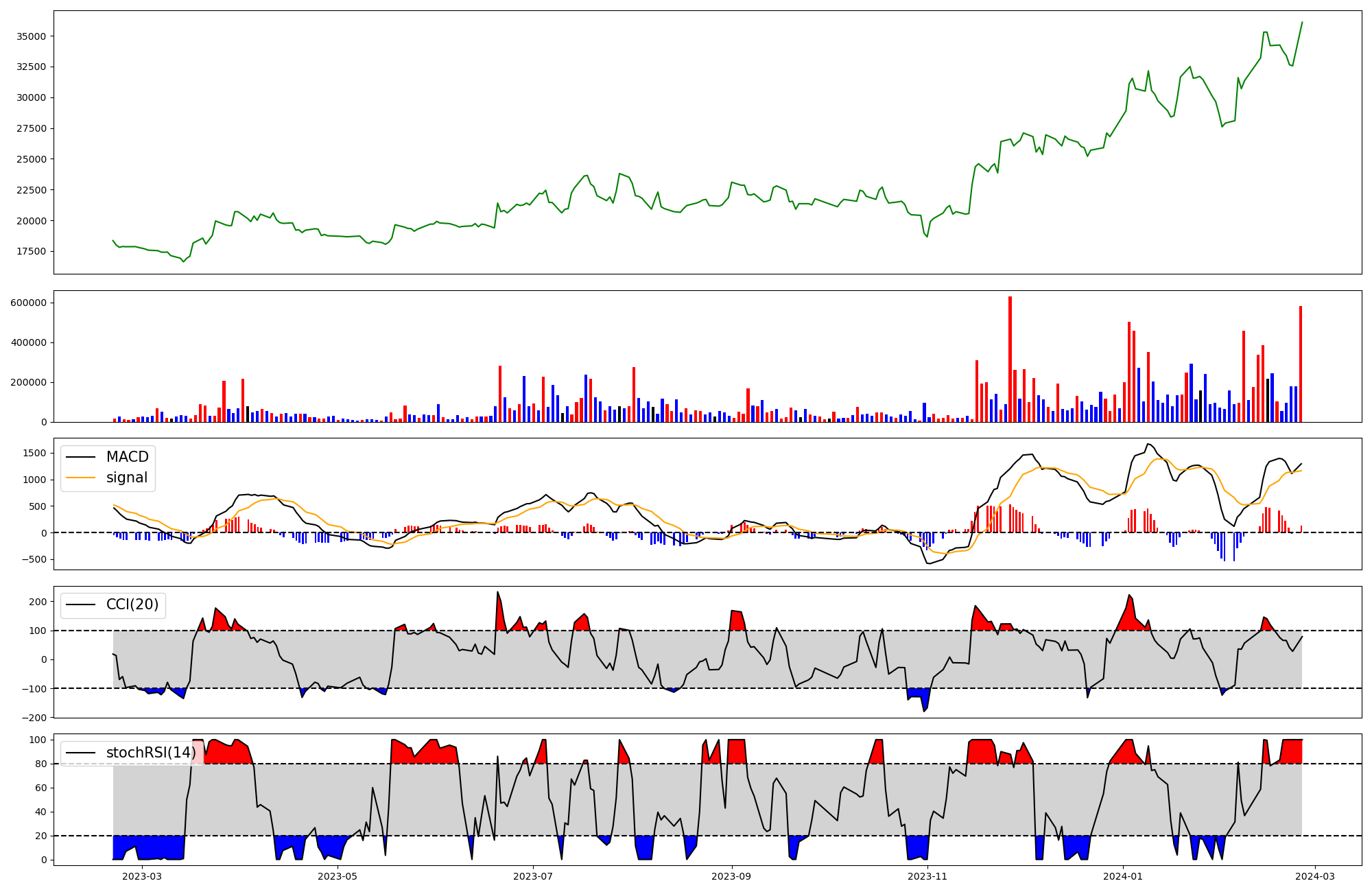Viewport: 1372px width, 892px height.
Task: Click the 80 stochRSI axis label
Action: 41,764
